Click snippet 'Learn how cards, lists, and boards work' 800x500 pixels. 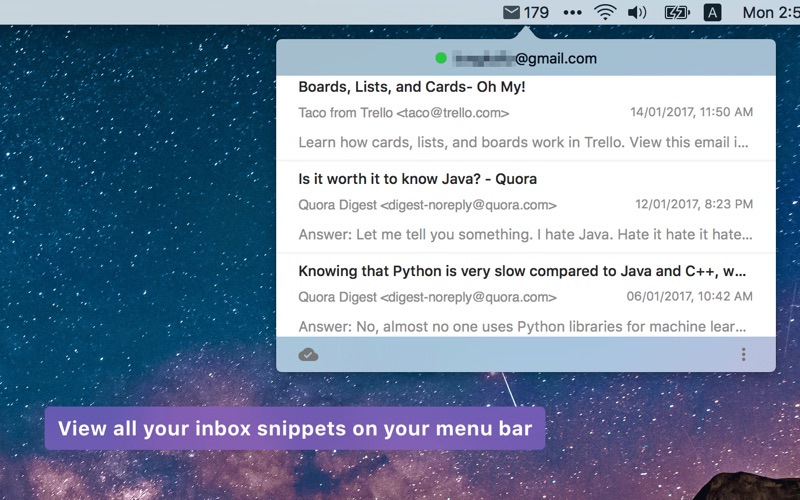coord(523,142)
